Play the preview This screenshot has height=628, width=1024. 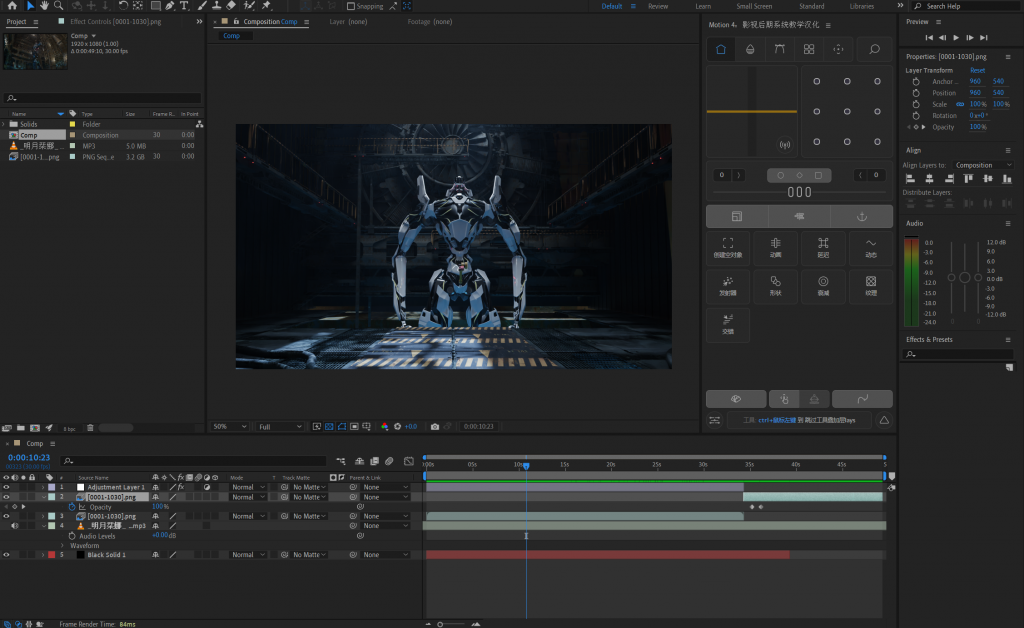956,38
